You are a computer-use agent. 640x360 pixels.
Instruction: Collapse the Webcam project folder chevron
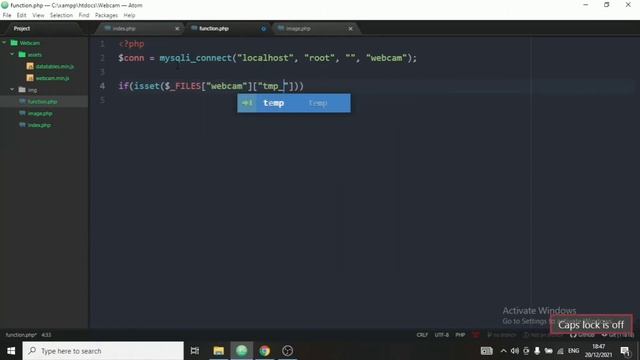click(x=4, y=42)
